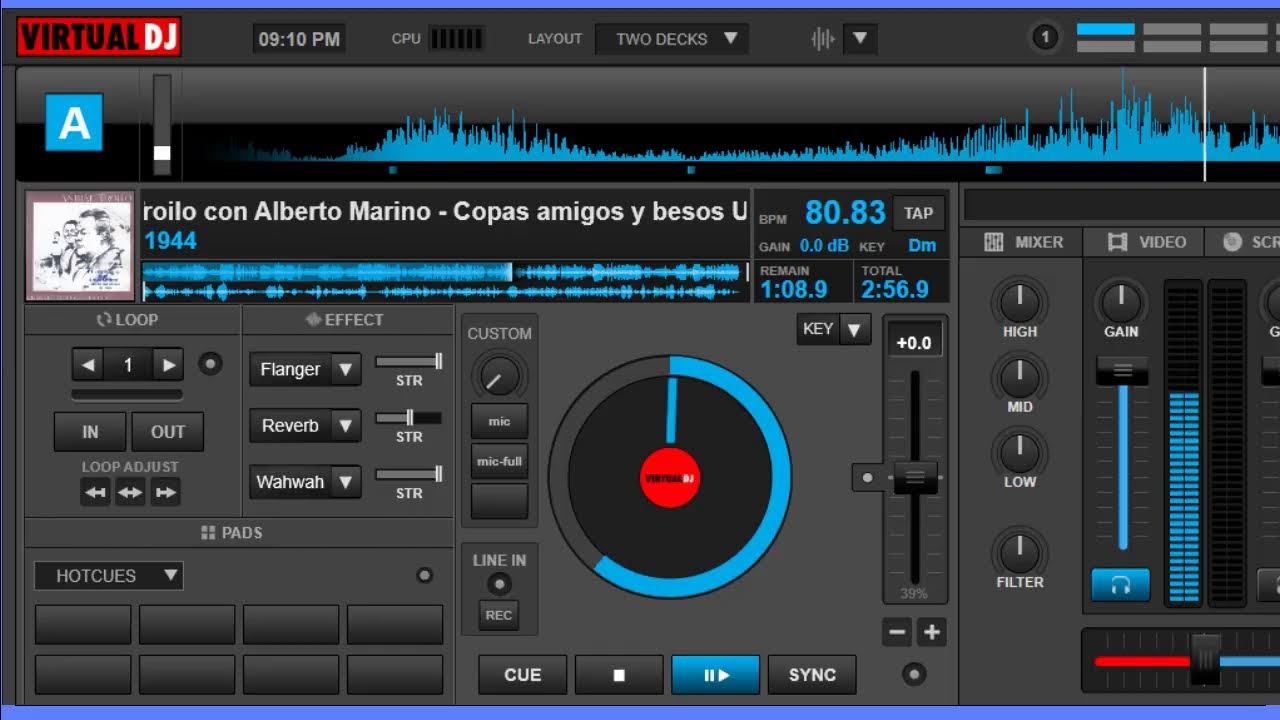The height and width of the screenshot is (720, 1280).
Task: Toggle circle button below pitch bend
Action: pos(914,674)
